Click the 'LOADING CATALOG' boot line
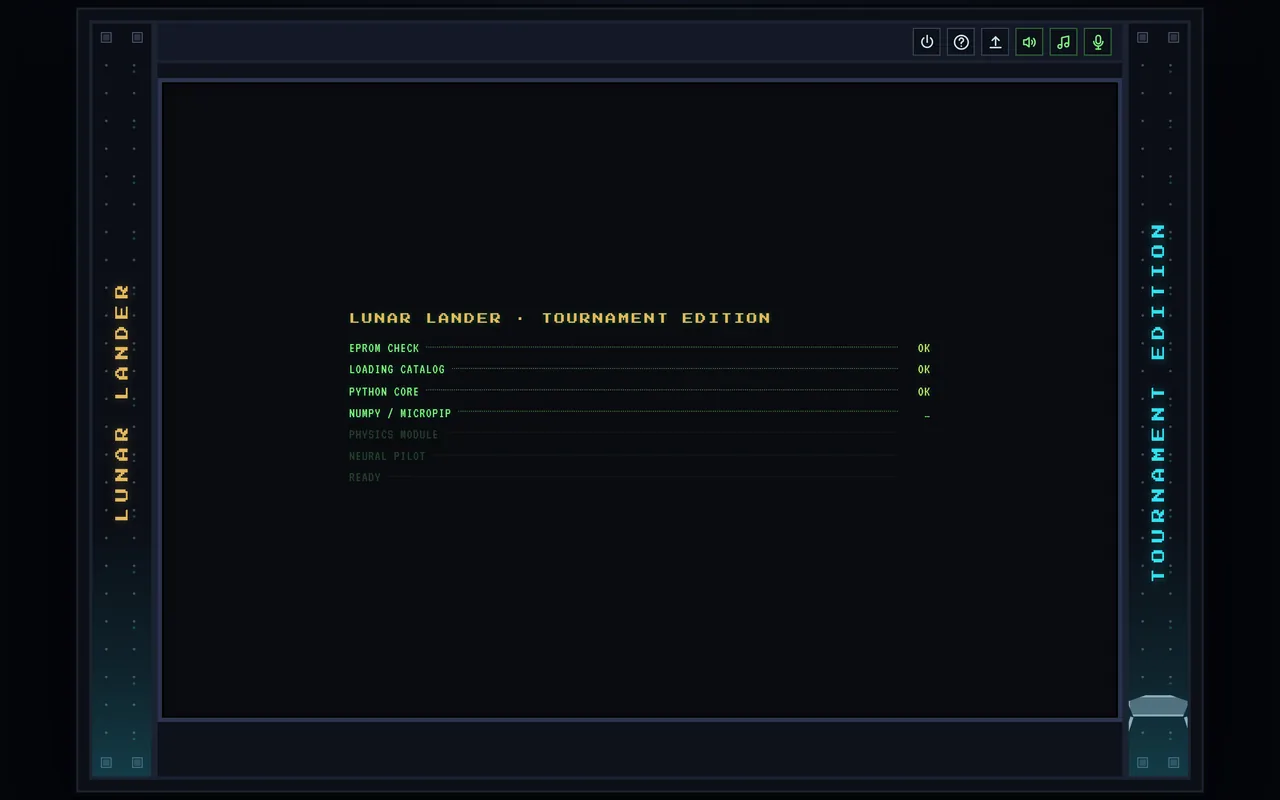Image resolution: width=1280 pixels, height=800 pixels. pos(640,370)
